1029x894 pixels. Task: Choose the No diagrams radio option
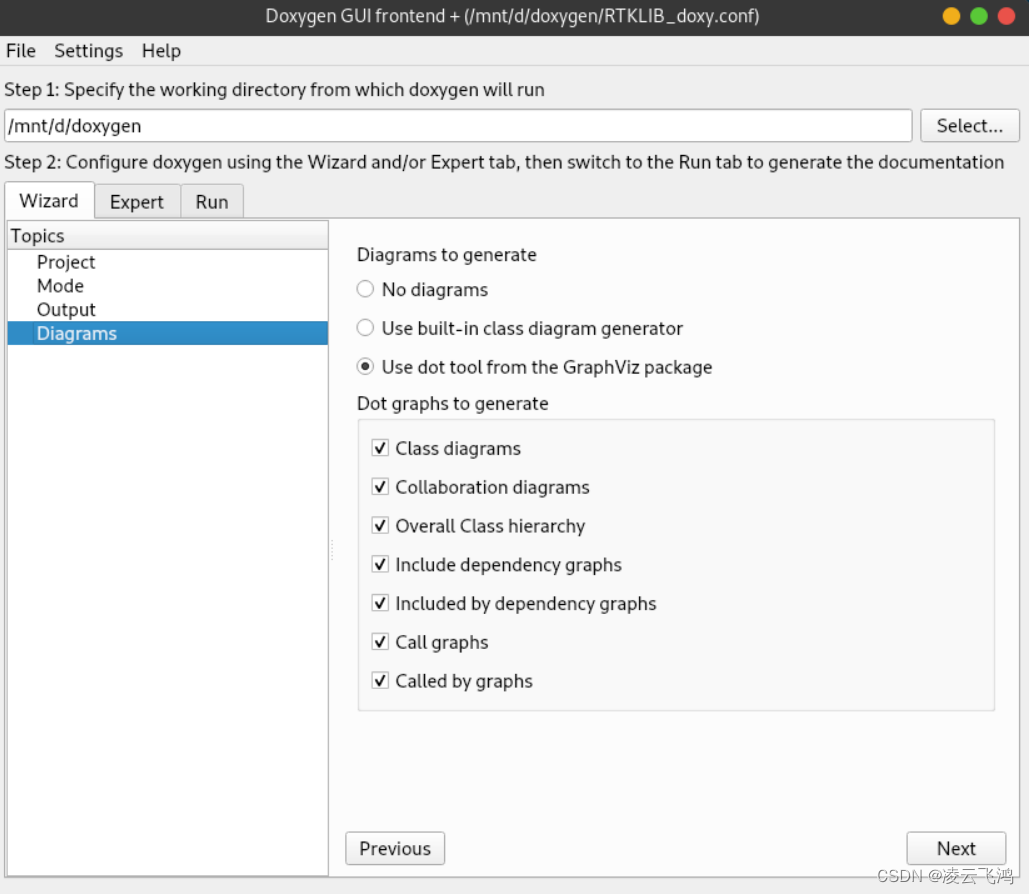(366, 290)
